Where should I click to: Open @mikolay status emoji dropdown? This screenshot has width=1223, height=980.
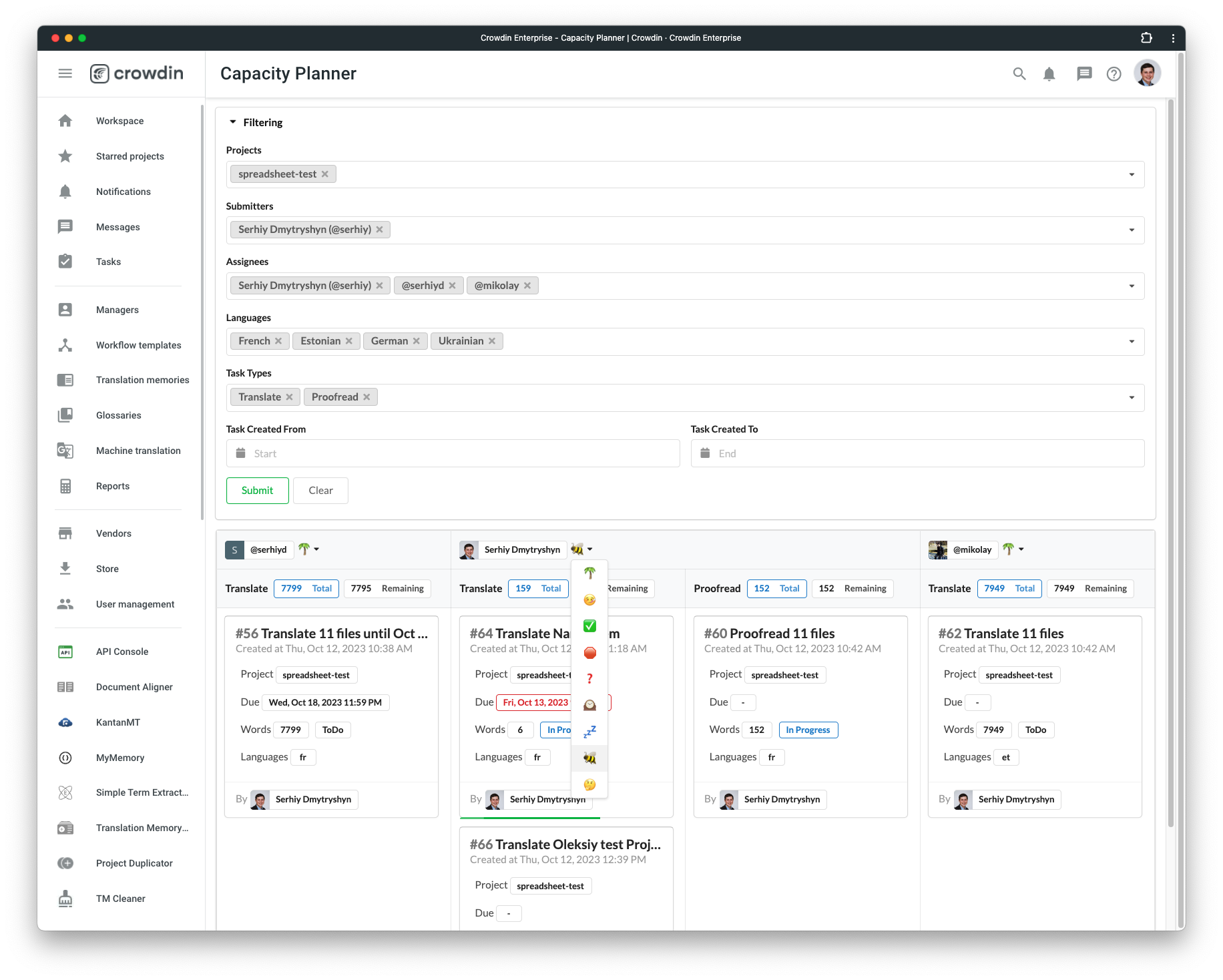[x=1013, y=549]
